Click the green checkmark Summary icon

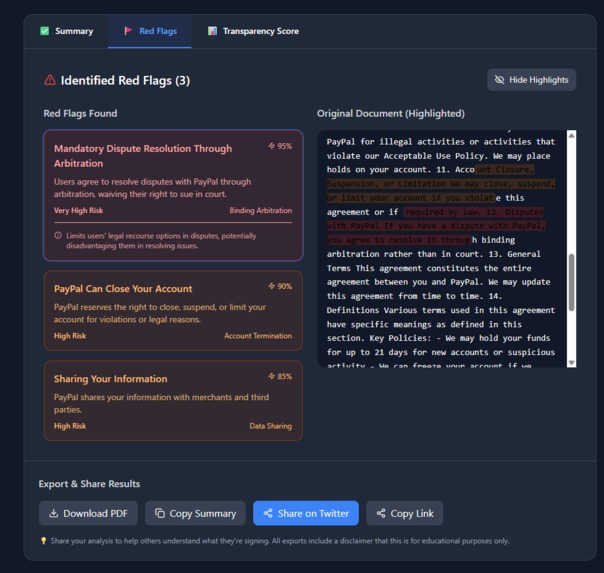(x=45, y=31)
